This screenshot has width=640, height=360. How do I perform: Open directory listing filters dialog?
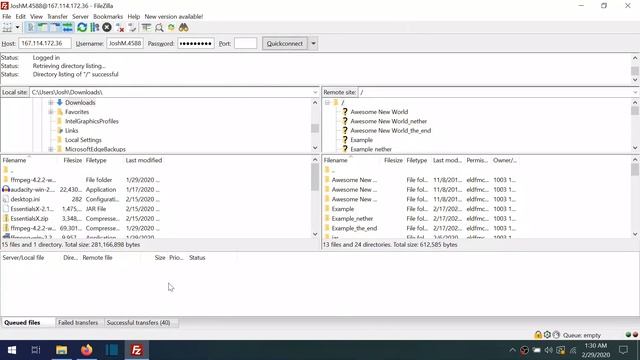146,27
